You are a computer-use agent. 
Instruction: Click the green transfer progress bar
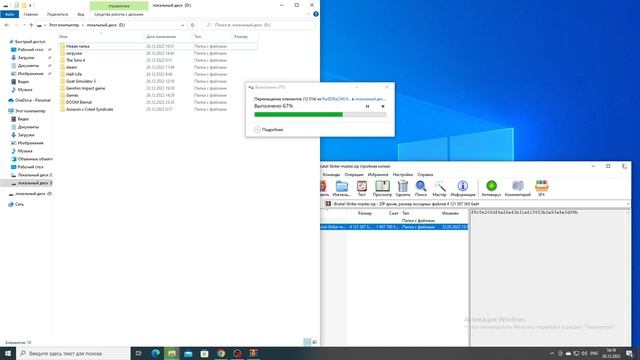(320, 115)
